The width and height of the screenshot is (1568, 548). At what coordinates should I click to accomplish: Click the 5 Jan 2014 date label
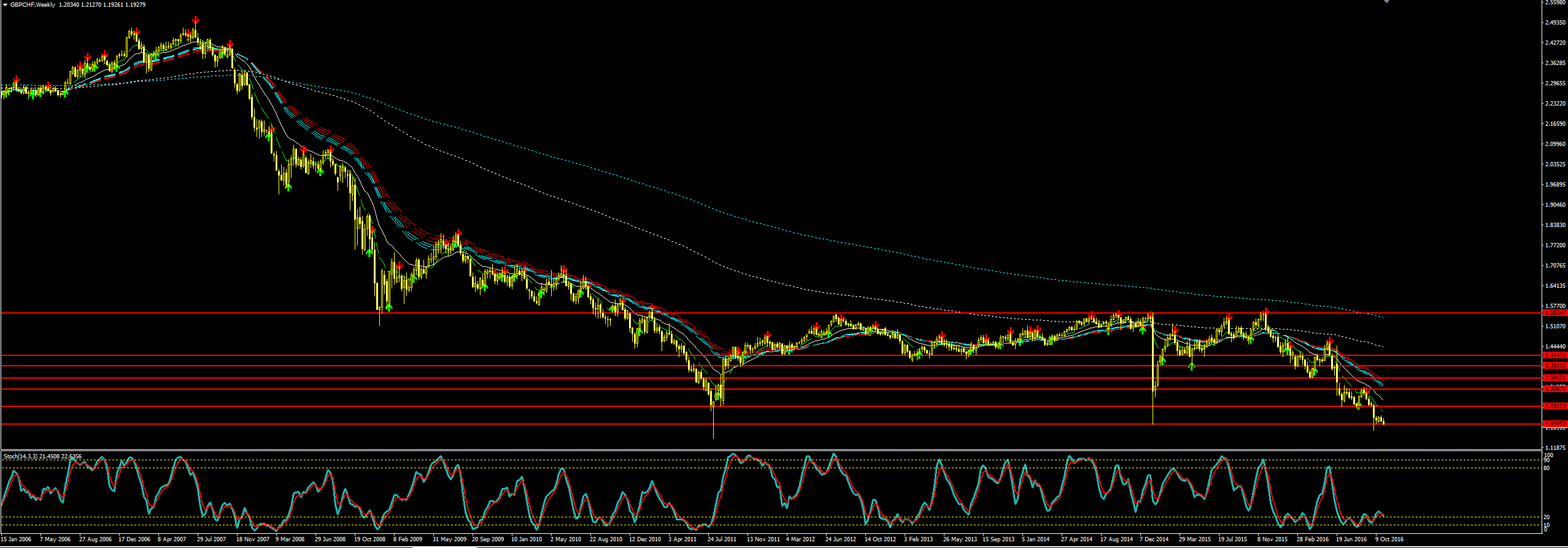coord(1036,539)
